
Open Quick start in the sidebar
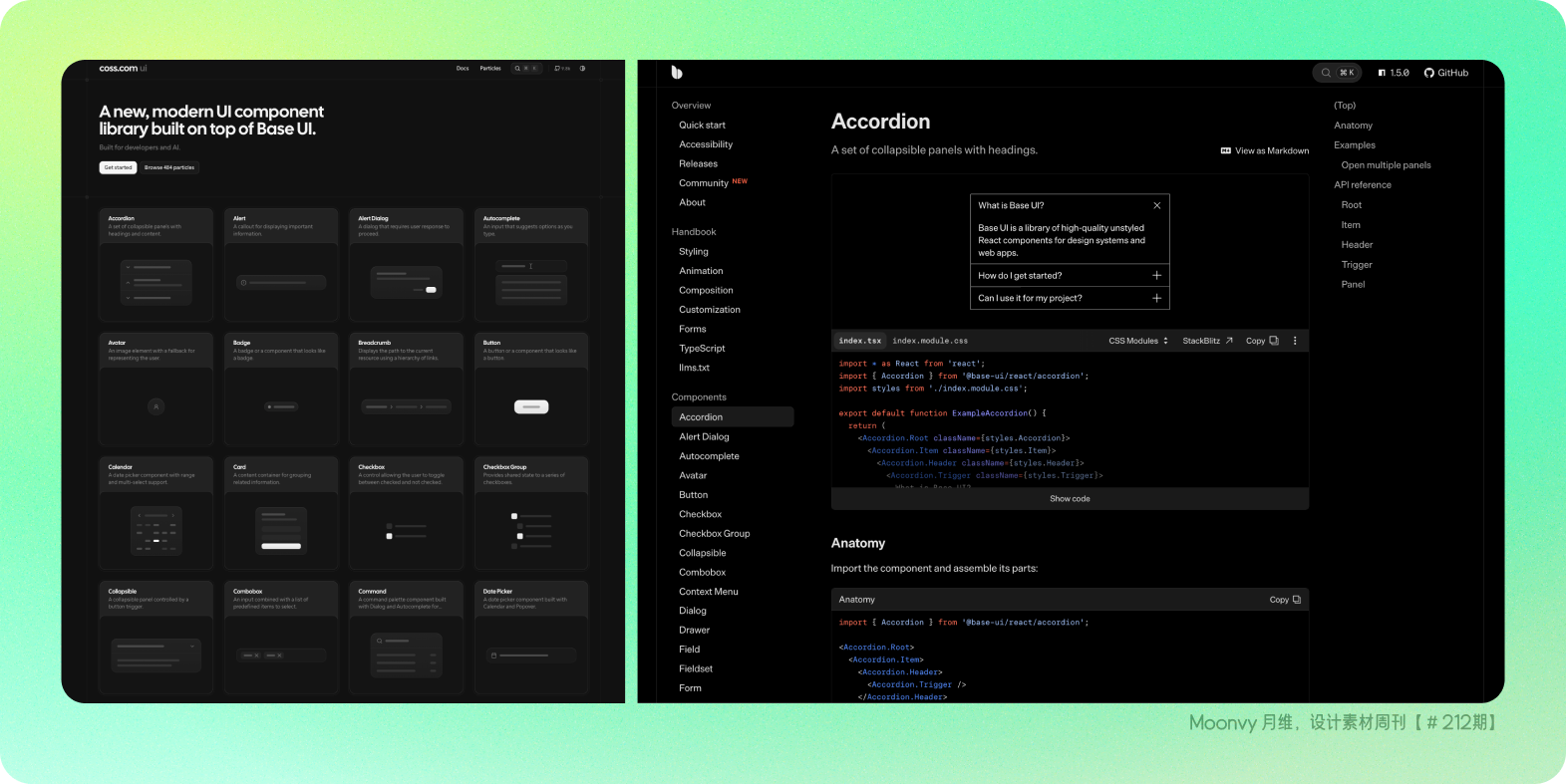[702, 126]
